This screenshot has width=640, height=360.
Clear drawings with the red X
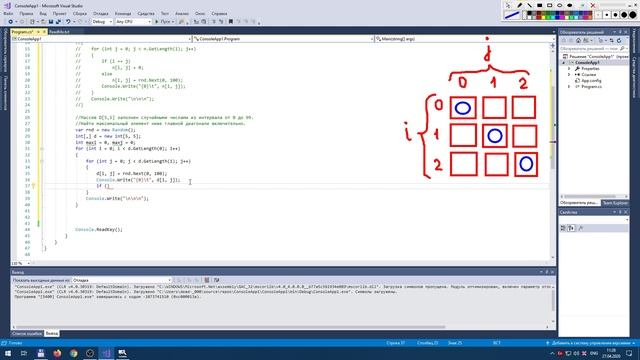pos(593,5)
